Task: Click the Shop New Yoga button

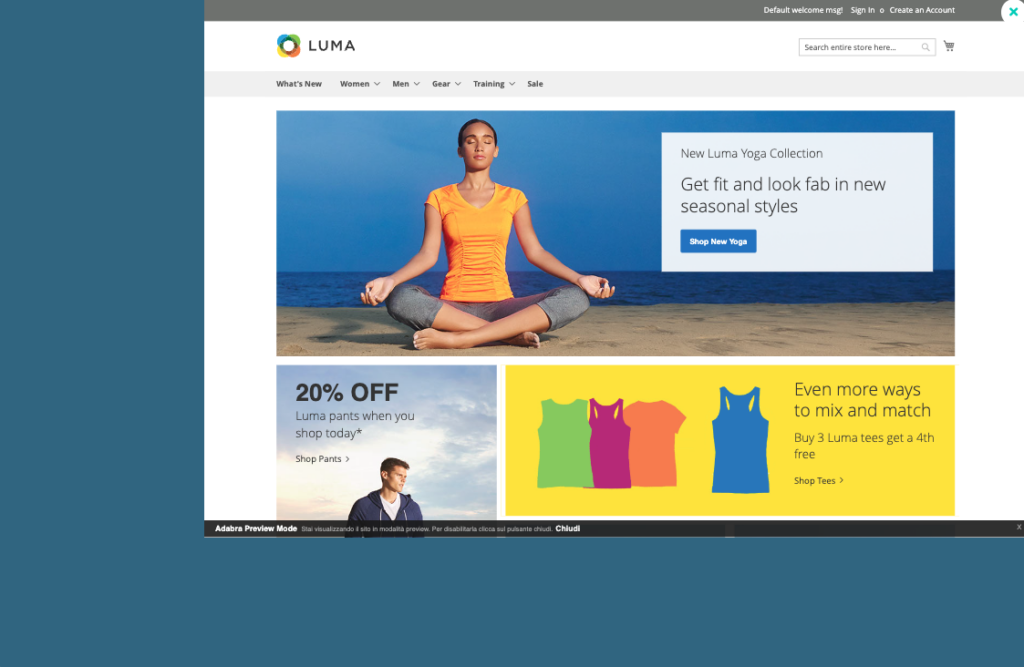Action: tap(718, 241)
